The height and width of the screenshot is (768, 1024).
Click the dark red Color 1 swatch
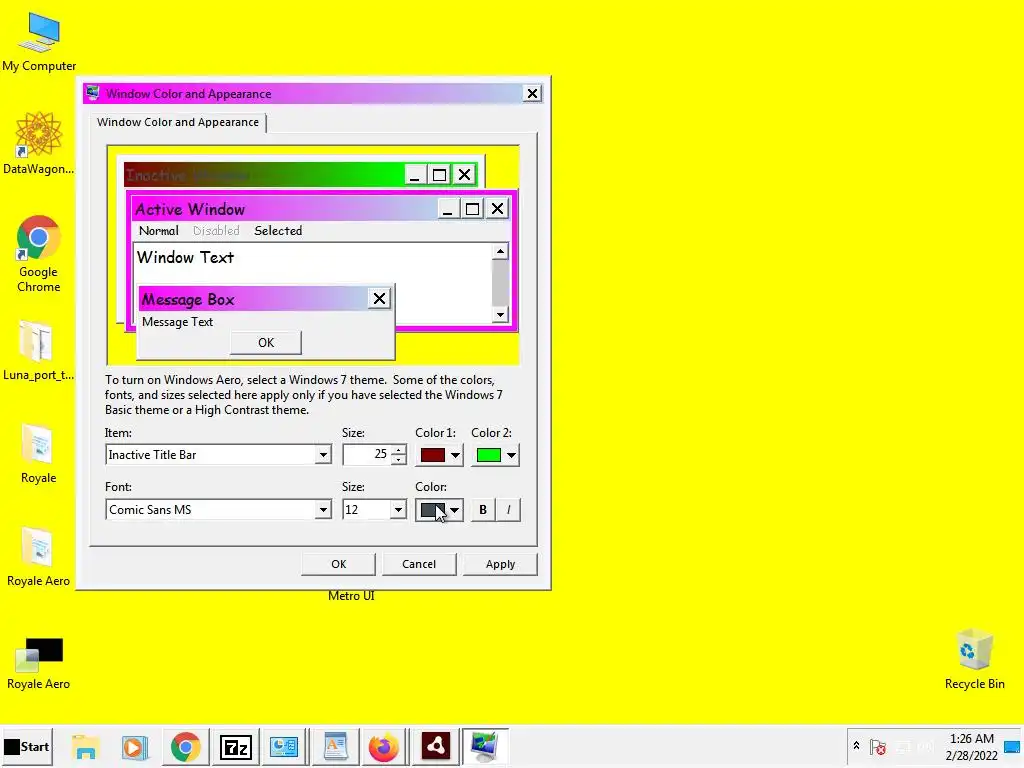[432, 455]
